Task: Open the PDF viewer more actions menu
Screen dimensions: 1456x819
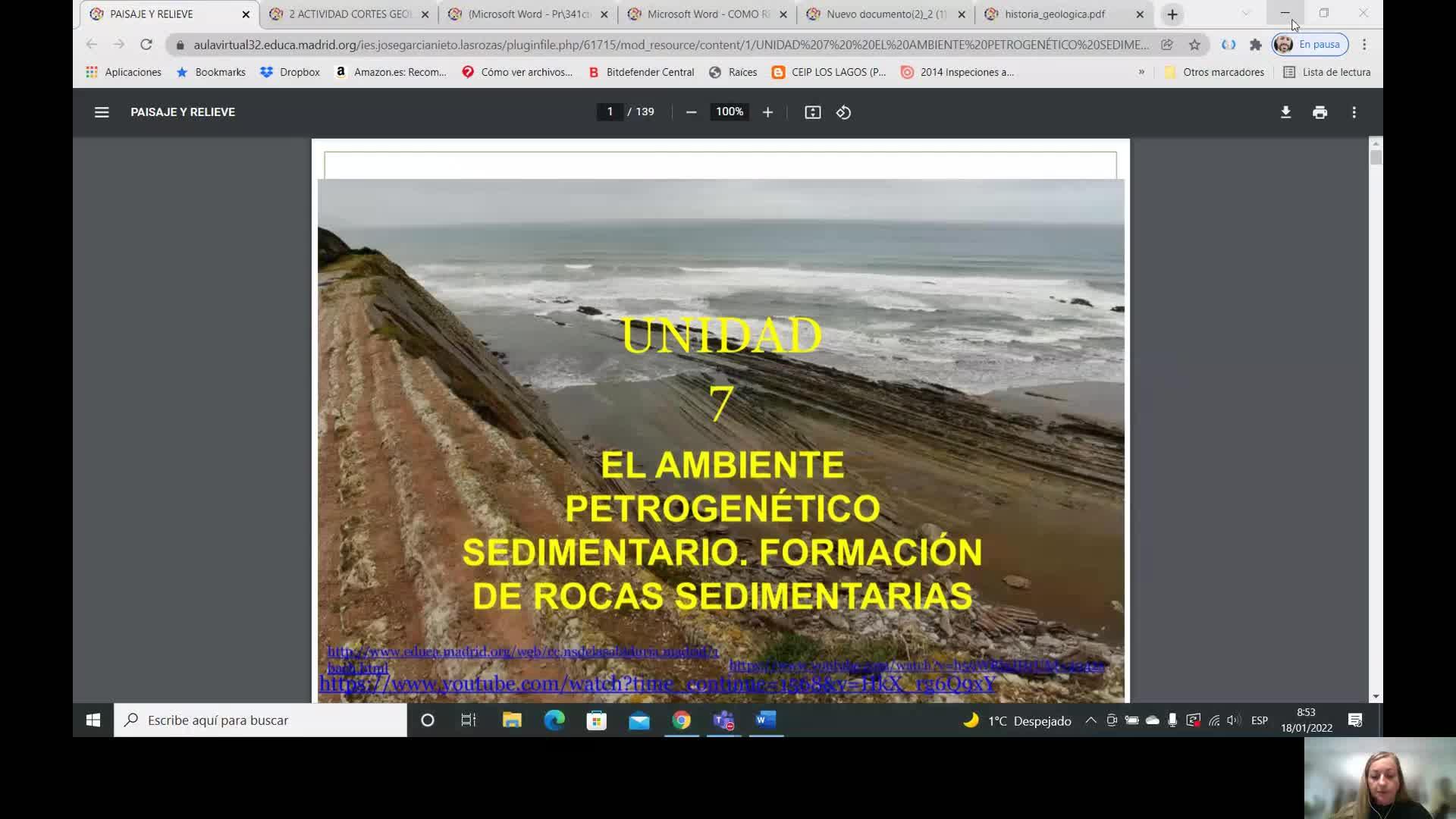Action: point(1354,112)
